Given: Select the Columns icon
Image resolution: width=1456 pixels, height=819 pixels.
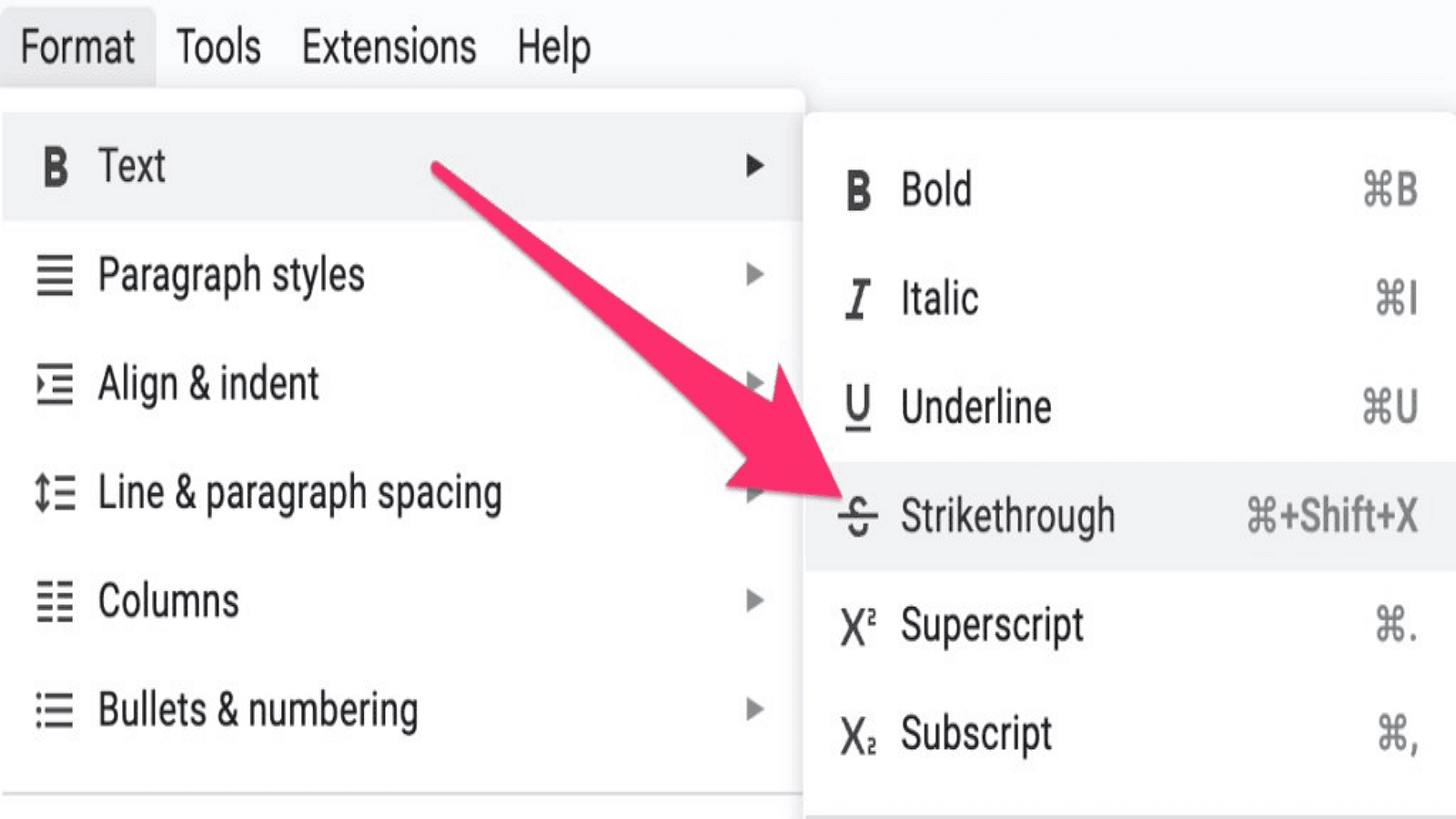Looking at the screenshot, I should [x=55, y=601].
